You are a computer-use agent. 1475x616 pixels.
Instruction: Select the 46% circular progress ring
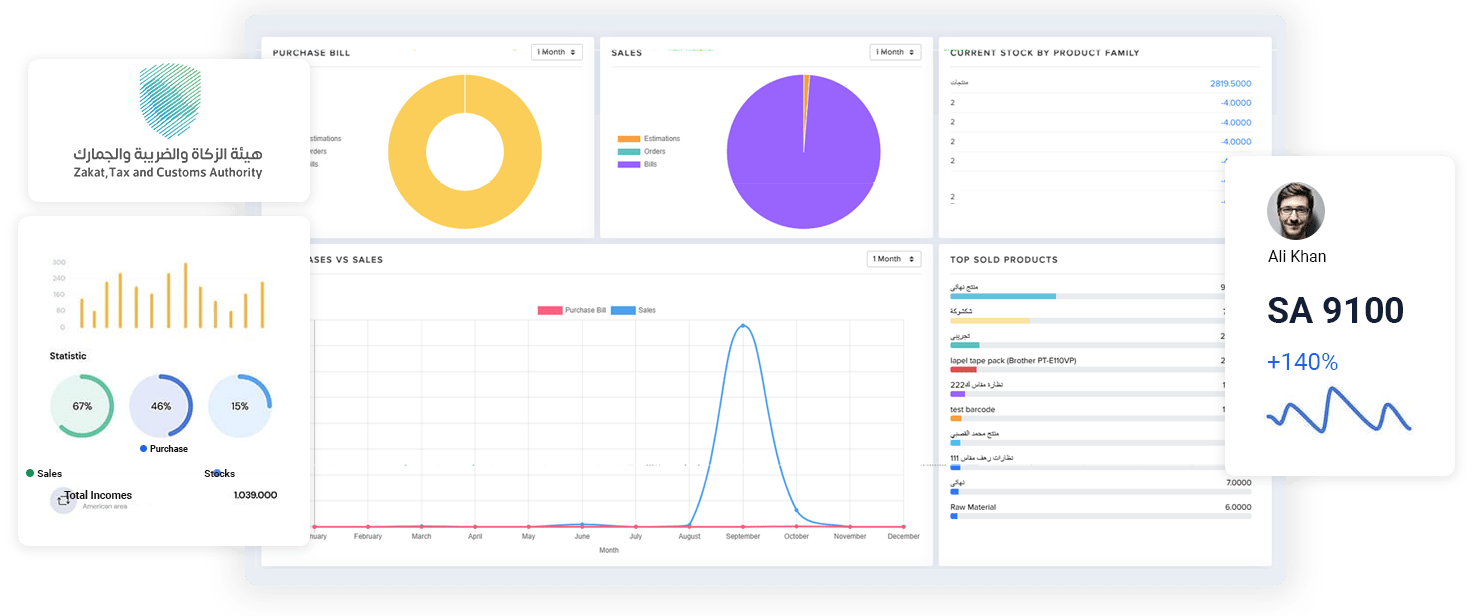[x=161, y=406]
